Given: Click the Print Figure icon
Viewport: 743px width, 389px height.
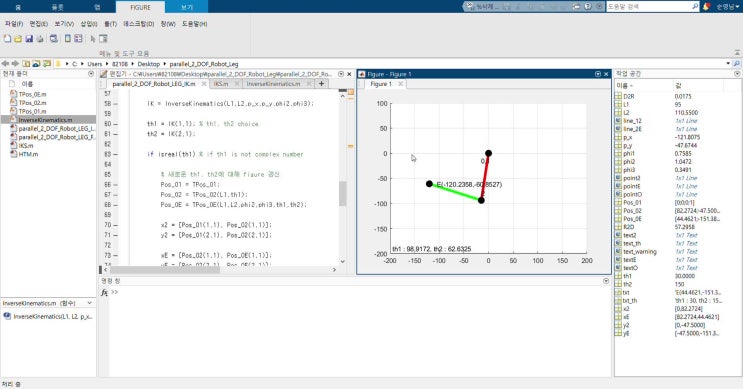Looking at the screenshot, I should click(x=40, y=39).
